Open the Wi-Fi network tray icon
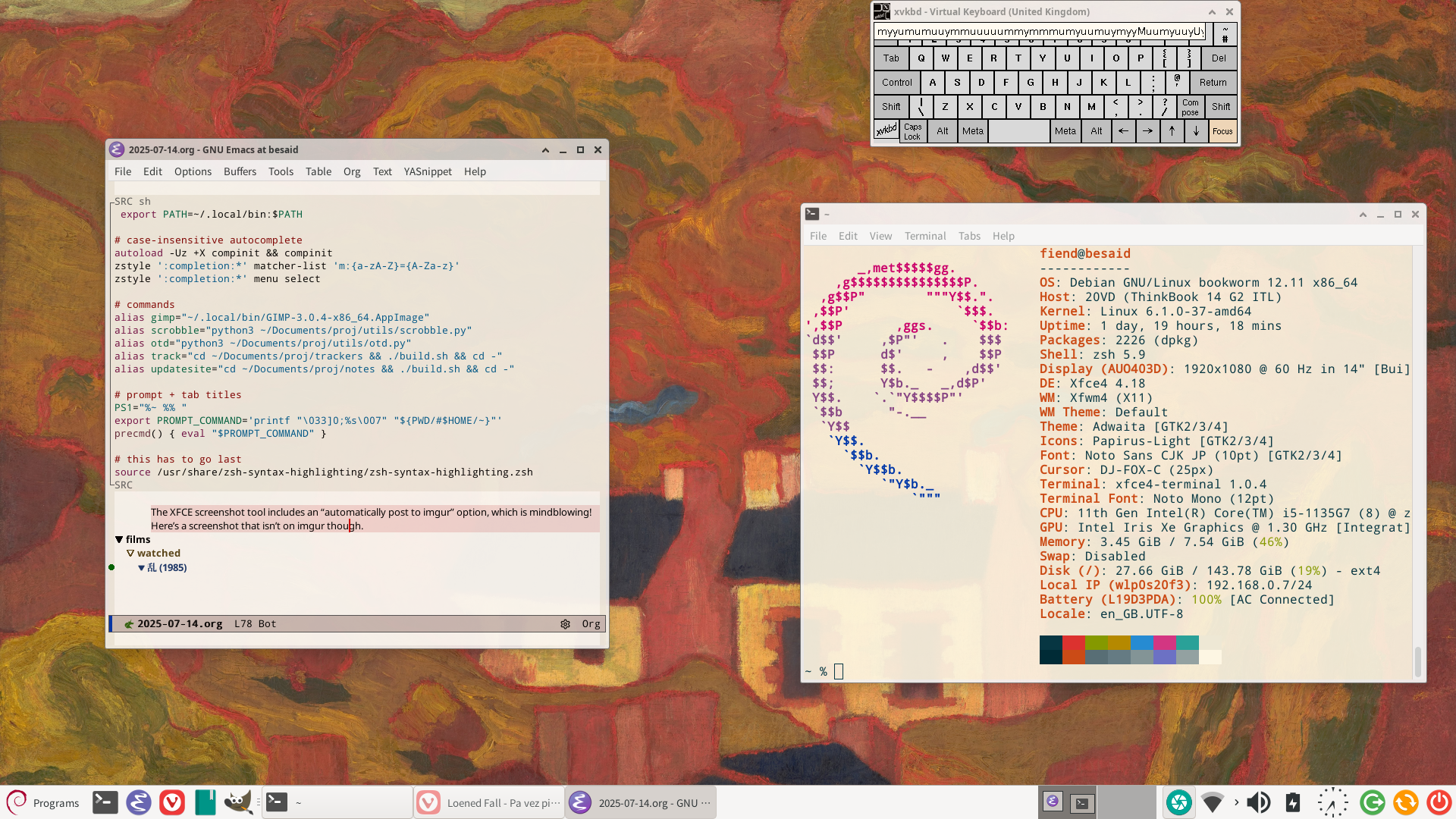Viewport: 1456px width, 819px height. [x=1213, y=802]
